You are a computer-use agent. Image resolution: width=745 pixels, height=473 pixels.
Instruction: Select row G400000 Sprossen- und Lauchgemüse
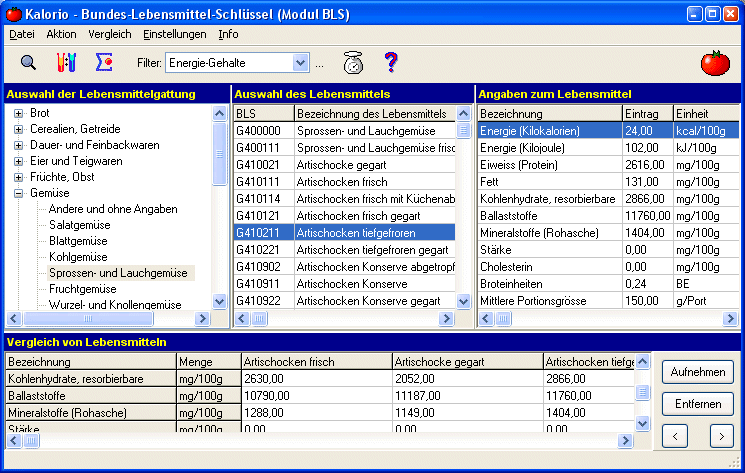[x=344, y=131]
